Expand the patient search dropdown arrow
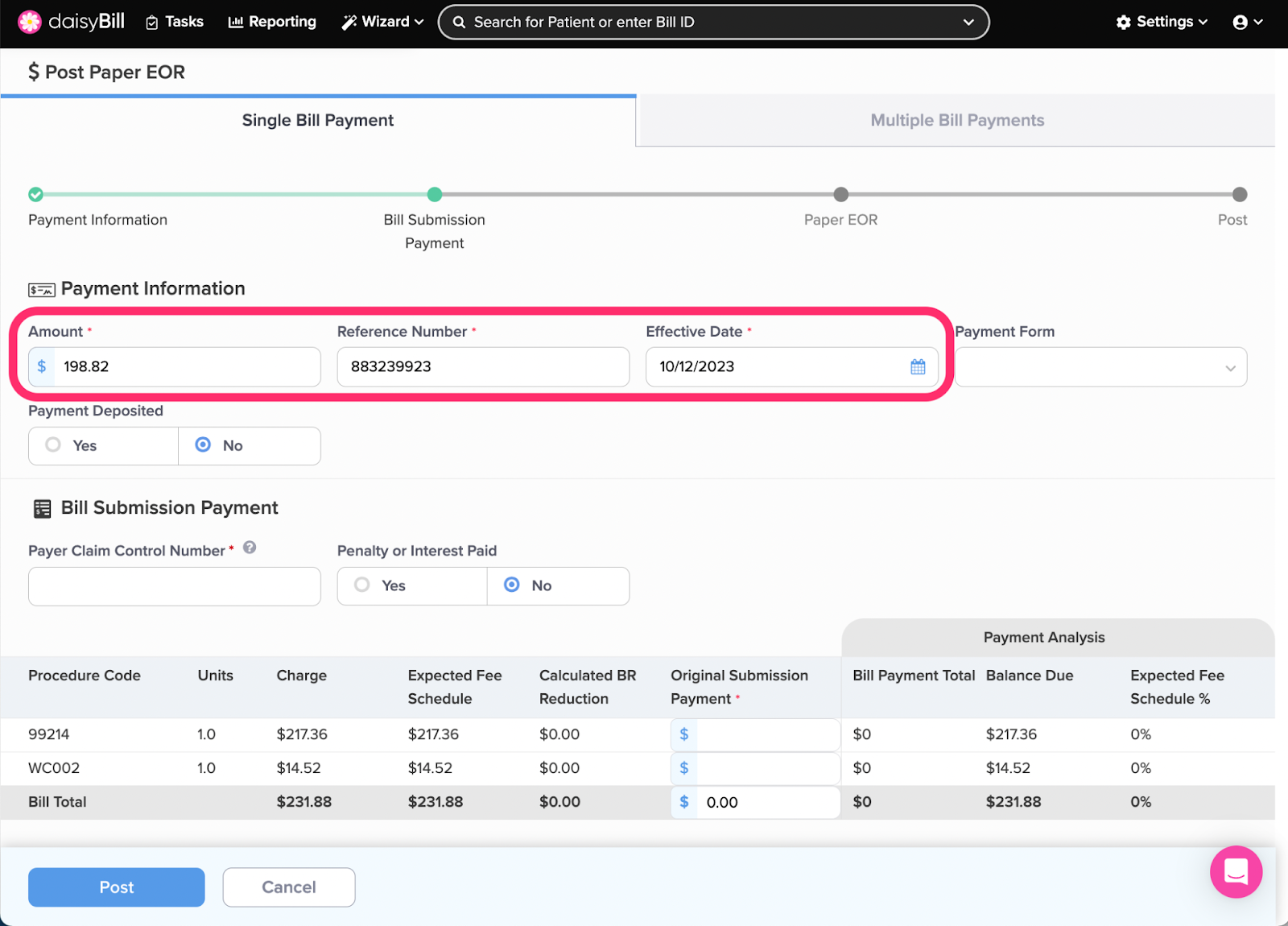This screenshot has height=926, width=1288. coord(968,23)
